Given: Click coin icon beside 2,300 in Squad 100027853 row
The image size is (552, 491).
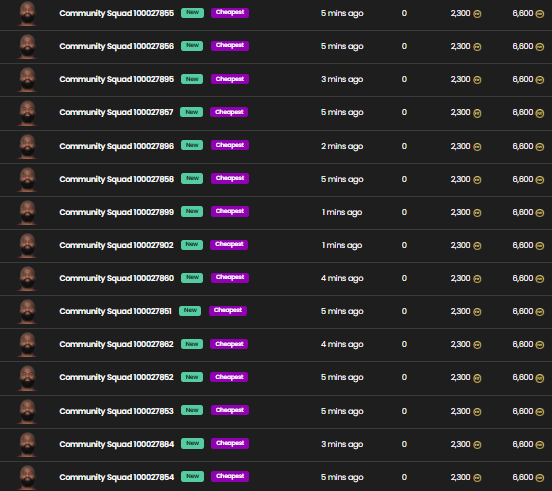Looking at the screenshot, I should (x=477, y=412).
